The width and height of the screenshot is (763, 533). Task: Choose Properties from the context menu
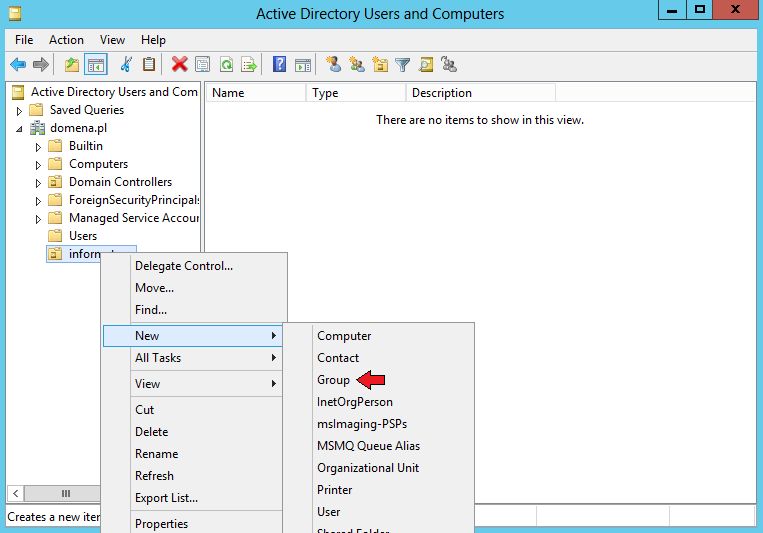(162, 524)
